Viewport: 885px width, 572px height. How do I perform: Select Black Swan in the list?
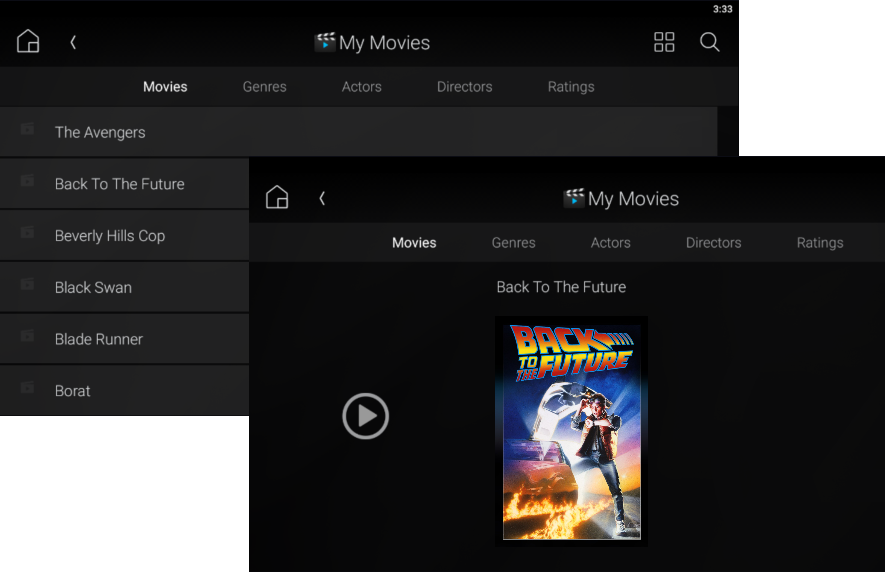[124, 287]
